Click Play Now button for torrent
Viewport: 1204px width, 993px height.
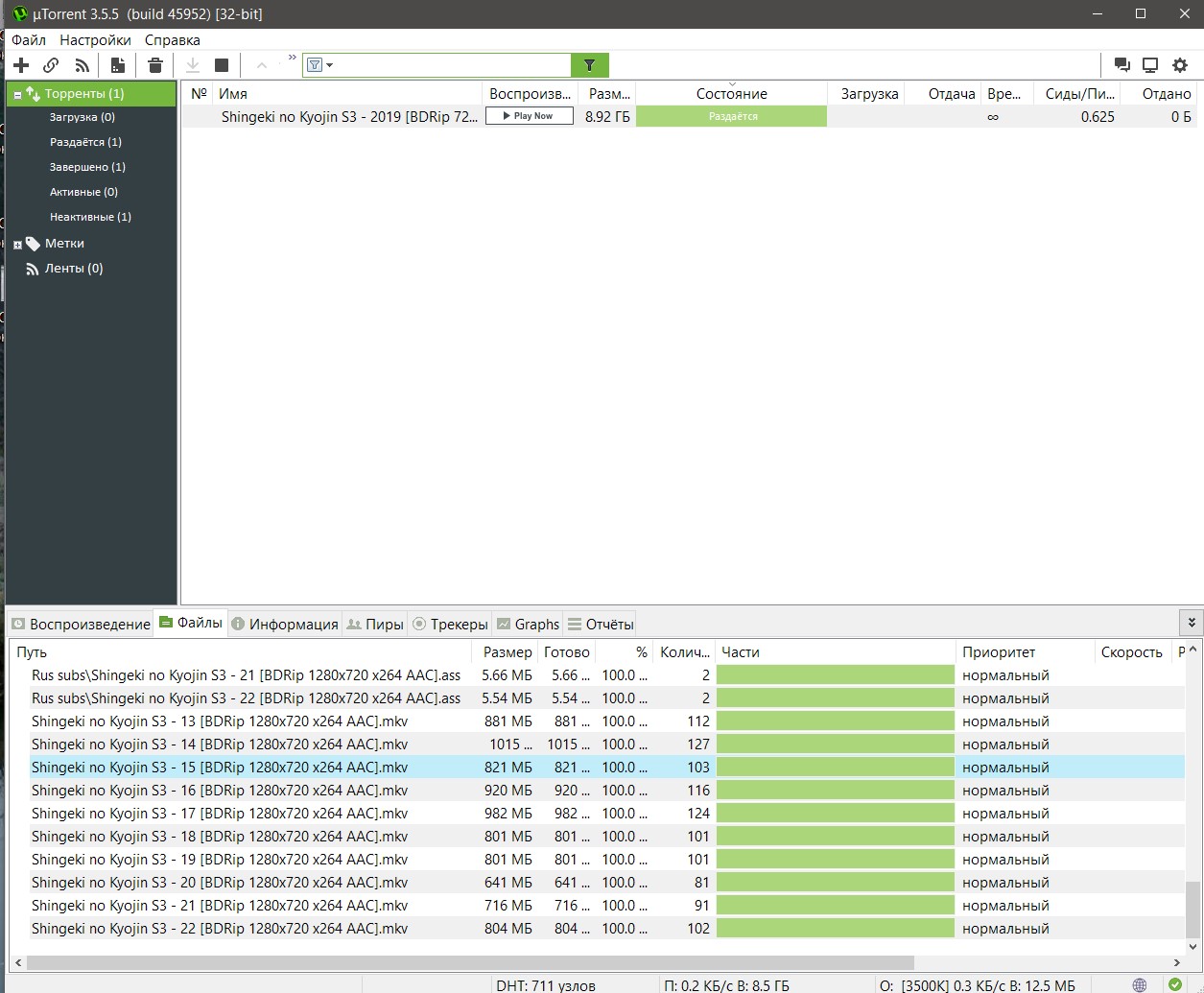(530, 116)
